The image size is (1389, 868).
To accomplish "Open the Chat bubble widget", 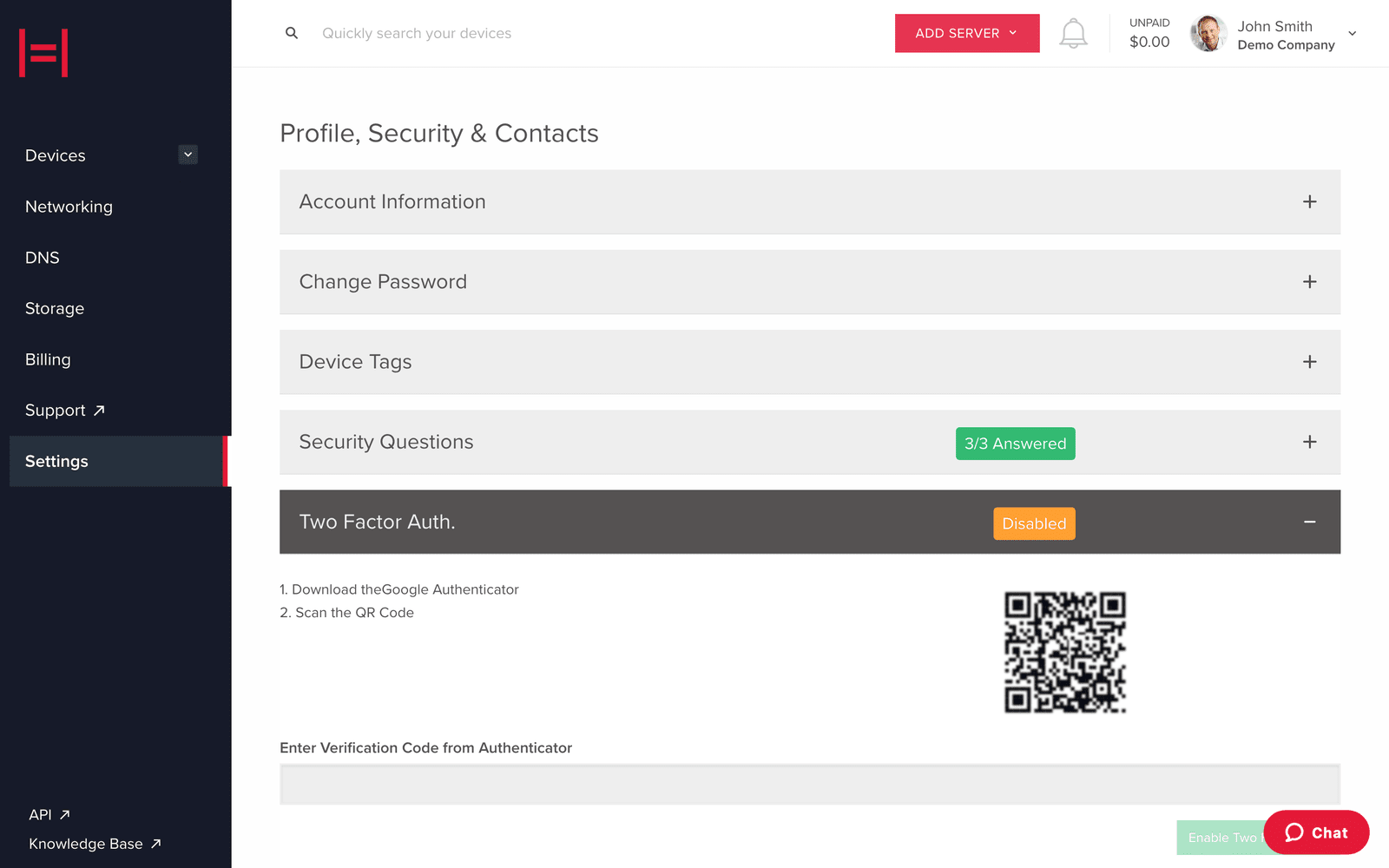I will [x=1316, y=832].
